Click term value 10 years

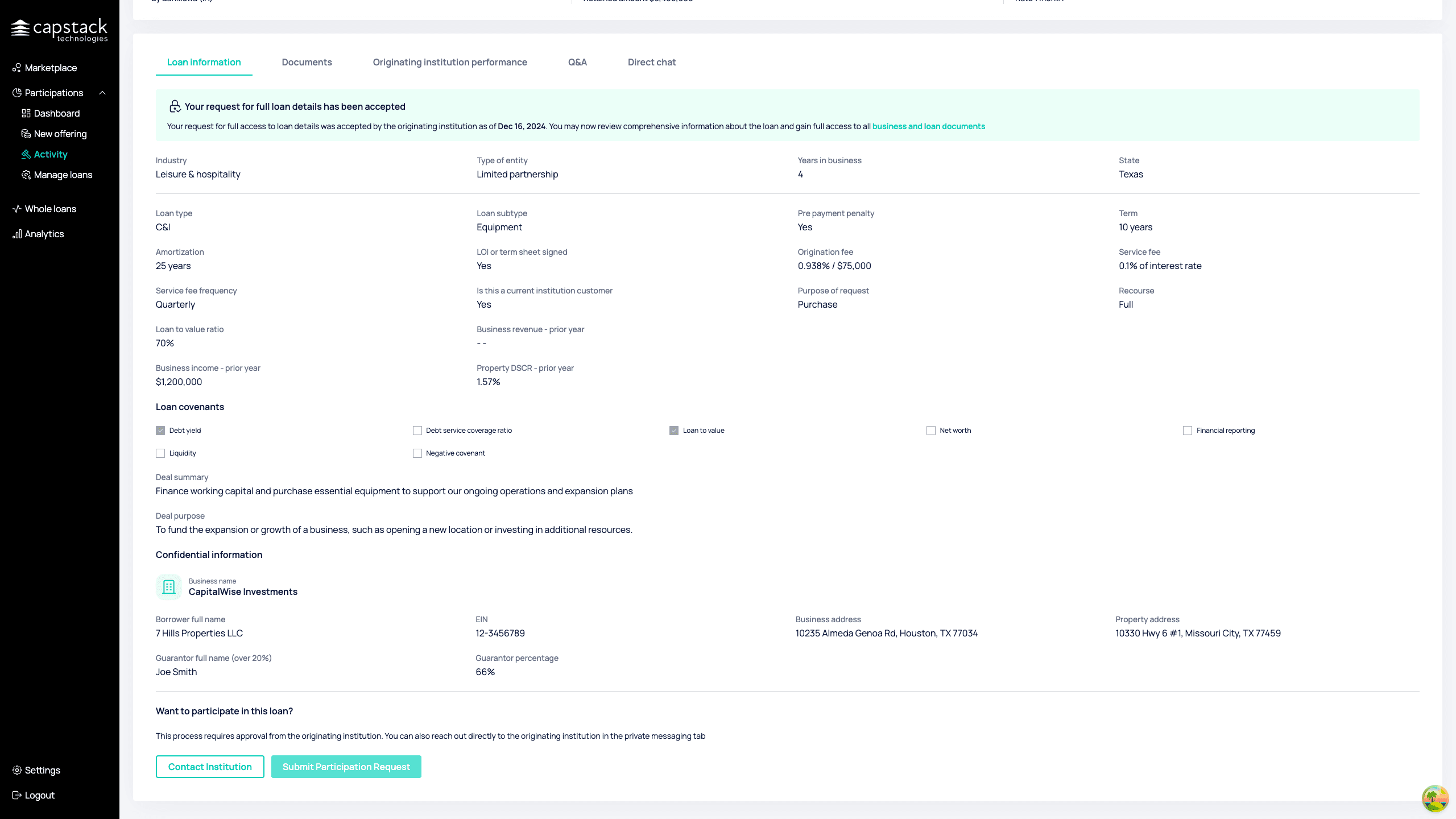pyautogui.click(x=1136, y=227)
